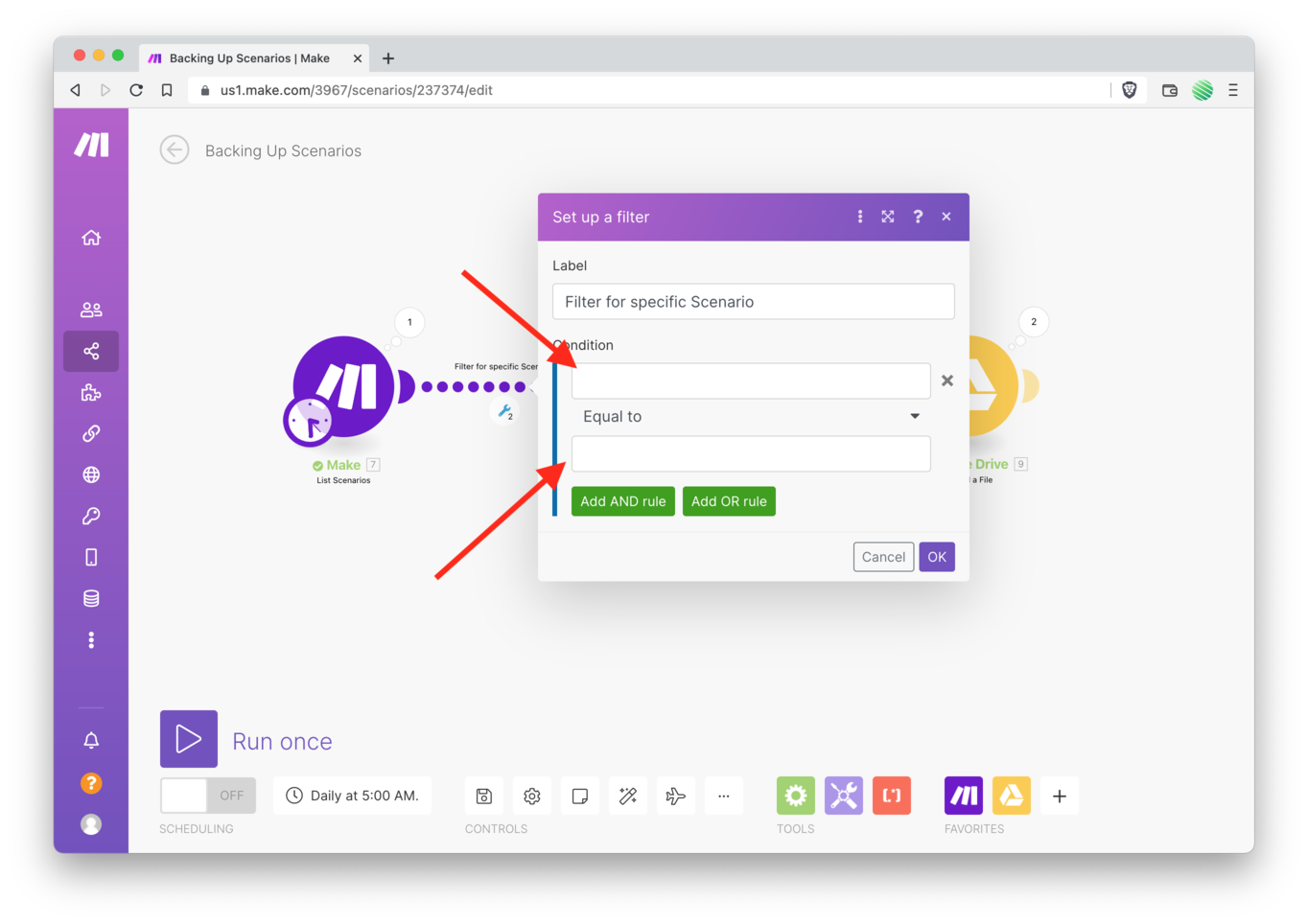Open the Daily at 5:00 AM schedule
Screen dimensions: 1308x924
(353, 796)
